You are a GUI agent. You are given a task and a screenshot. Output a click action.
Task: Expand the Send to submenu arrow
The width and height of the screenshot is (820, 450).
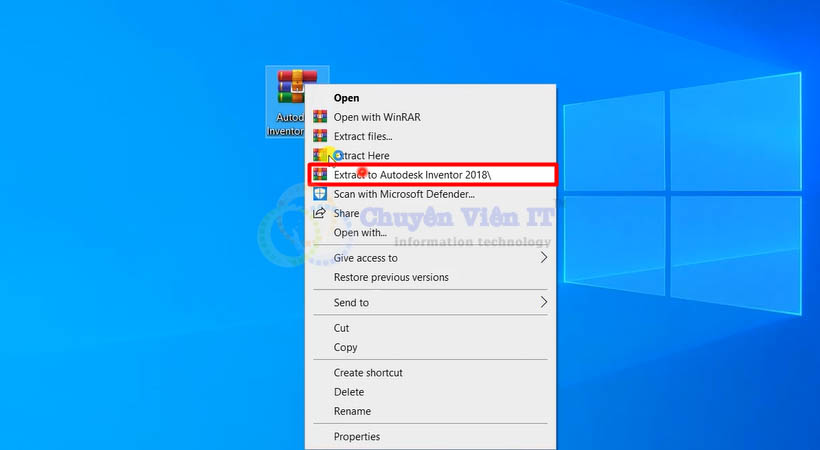click(x=544, y=302)
